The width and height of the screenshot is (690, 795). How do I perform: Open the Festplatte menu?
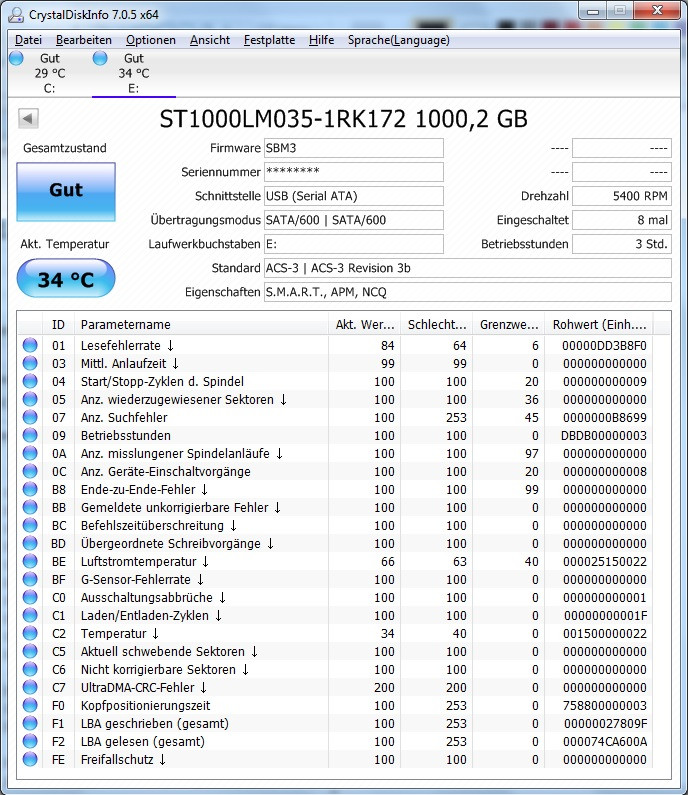[269, 40]
